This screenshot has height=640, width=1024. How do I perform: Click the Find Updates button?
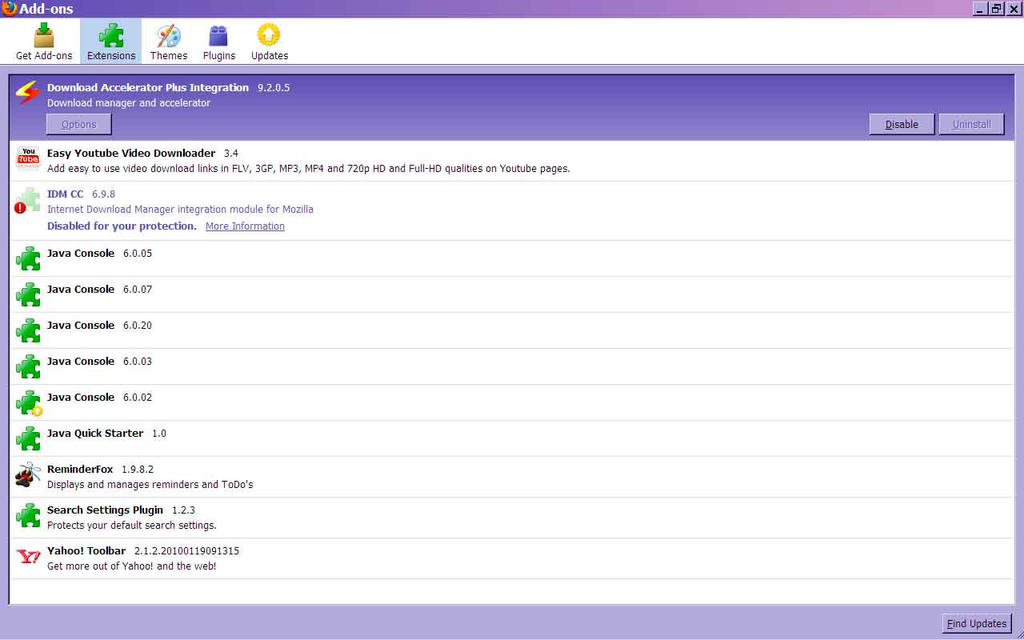point(976,624)
